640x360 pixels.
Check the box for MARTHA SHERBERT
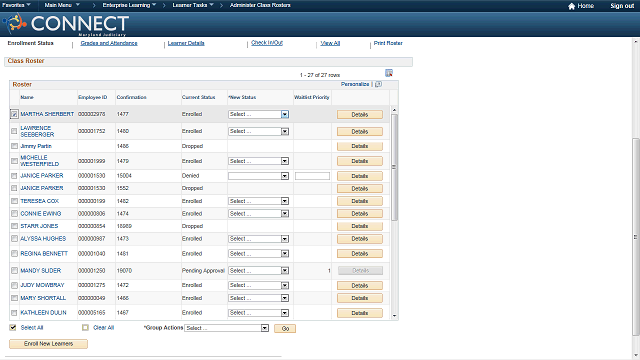[14, 114]
